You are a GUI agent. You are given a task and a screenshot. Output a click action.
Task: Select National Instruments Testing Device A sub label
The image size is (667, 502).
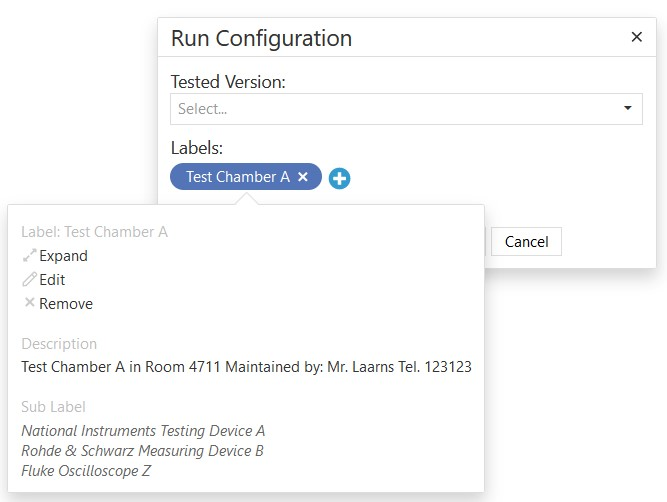[143, 431]
